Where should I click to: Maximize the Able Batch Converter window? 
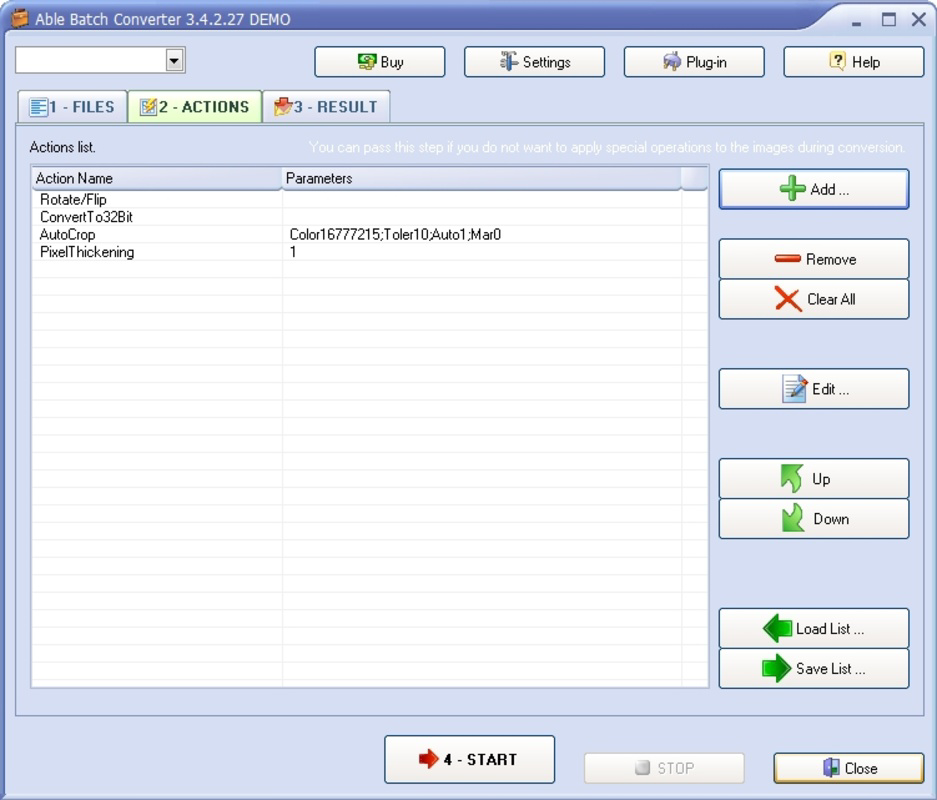click(x=889, y=20)
